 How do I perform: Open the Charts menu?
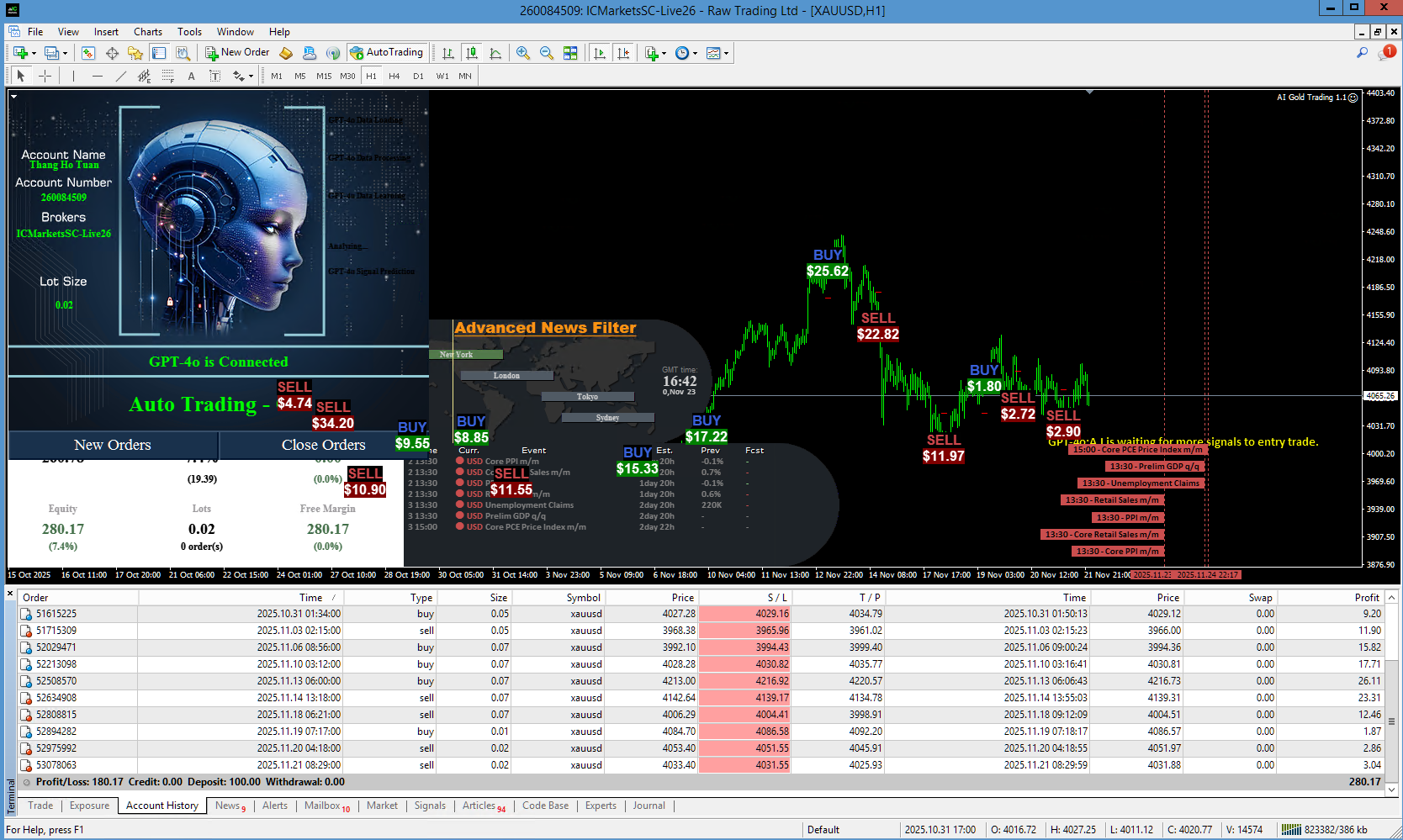click(148, 32)
